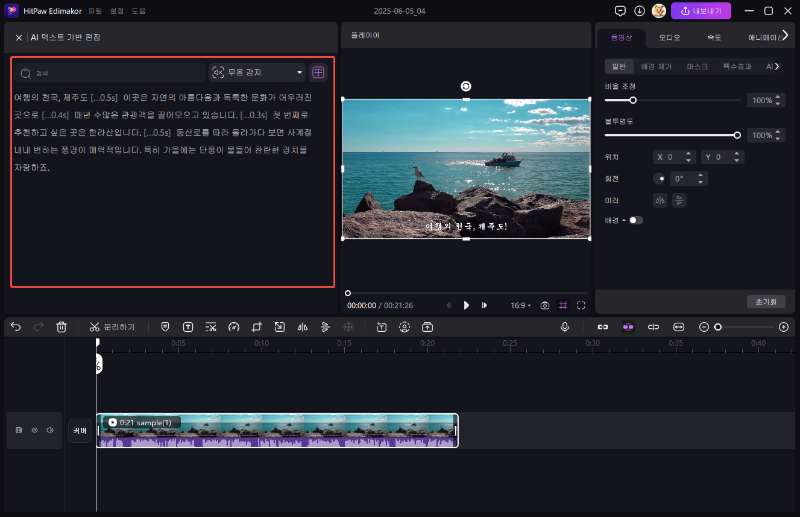Click the AI portrait circle icon
Image resolution: width=800 pixels, height=517 pixels.
pyautogui.click(x=405, y=327)
